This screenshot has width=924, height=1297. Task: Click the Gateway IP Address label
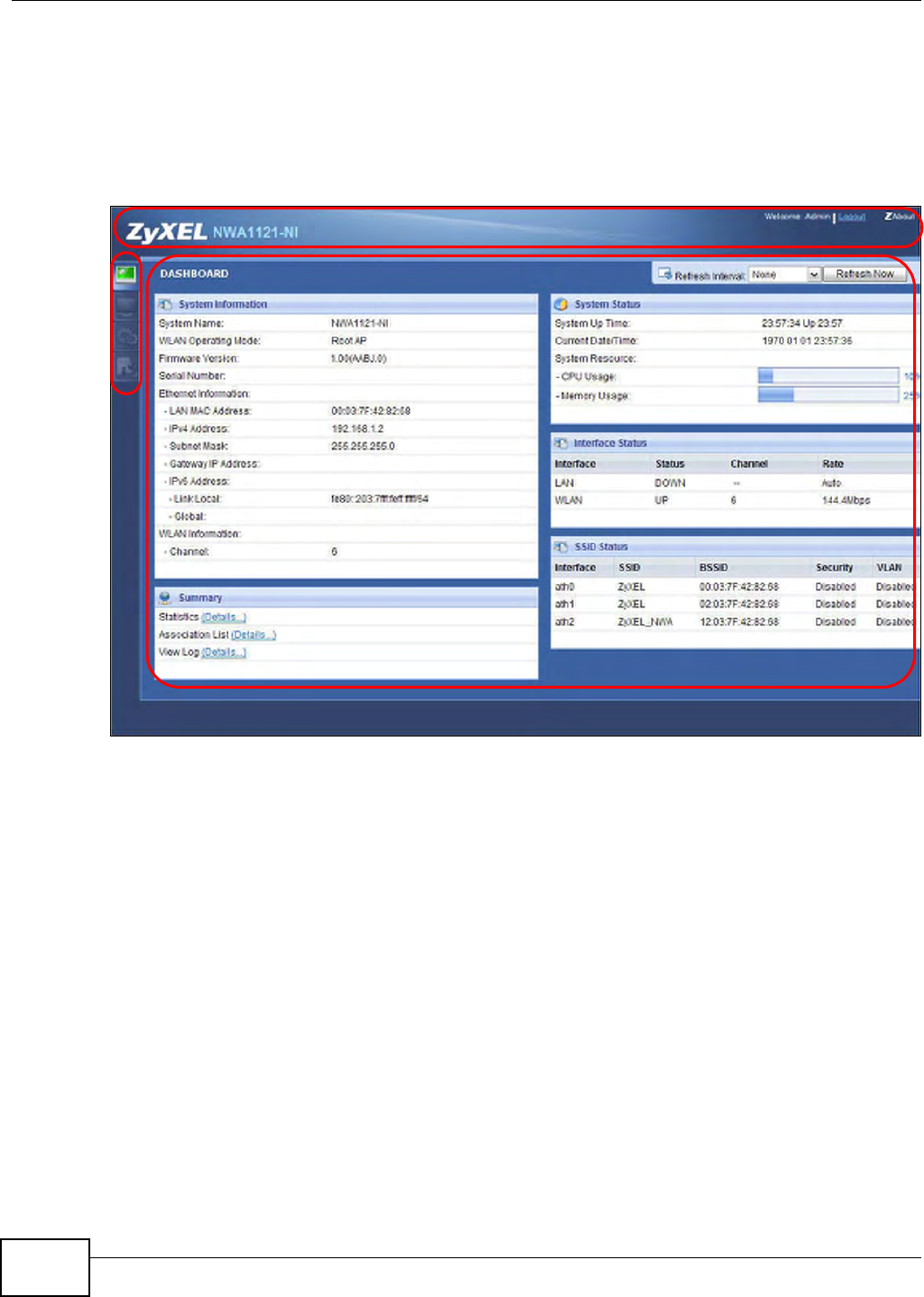pos(215,464)
